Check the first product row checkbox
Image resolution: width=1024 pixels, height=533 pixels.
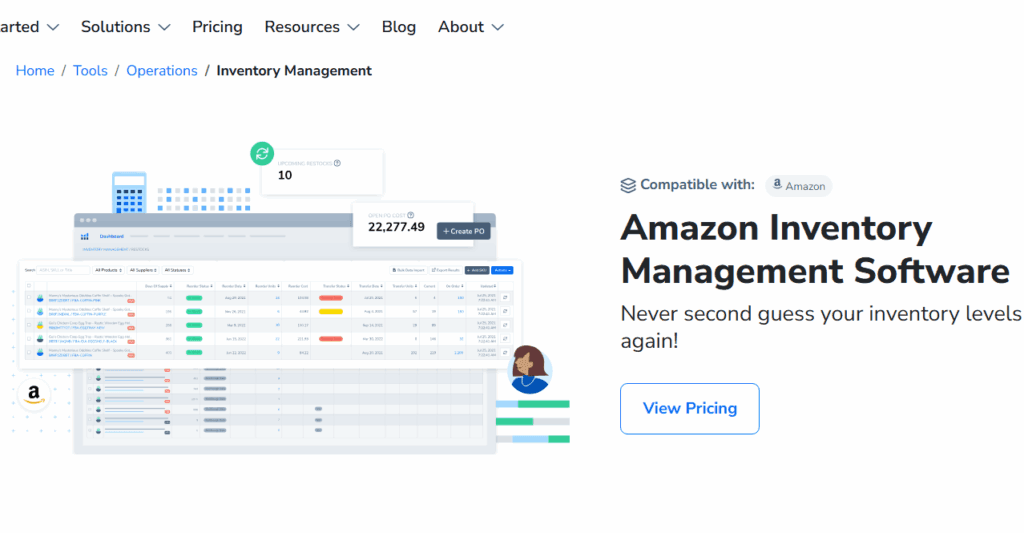coord(29,298)
